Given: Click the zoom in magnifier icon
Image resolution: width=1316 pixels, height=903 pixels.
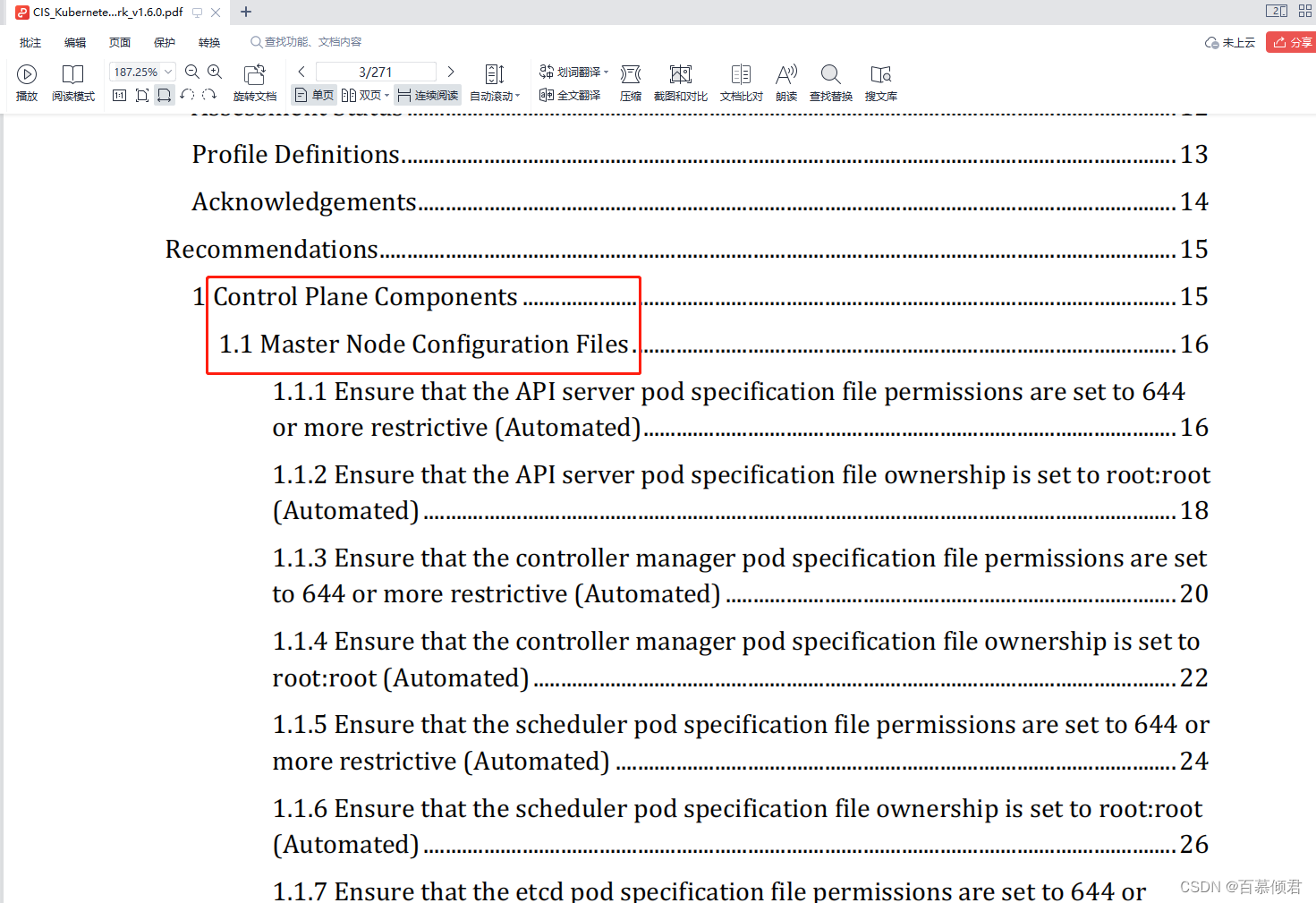Looking at the screenshot, I should tap(215, 72).
